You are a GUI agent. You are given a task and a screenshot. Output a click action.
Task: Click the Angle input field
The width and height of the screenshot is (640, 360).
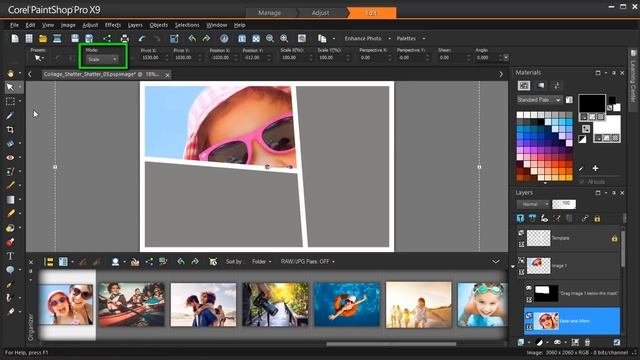[486, 58]
